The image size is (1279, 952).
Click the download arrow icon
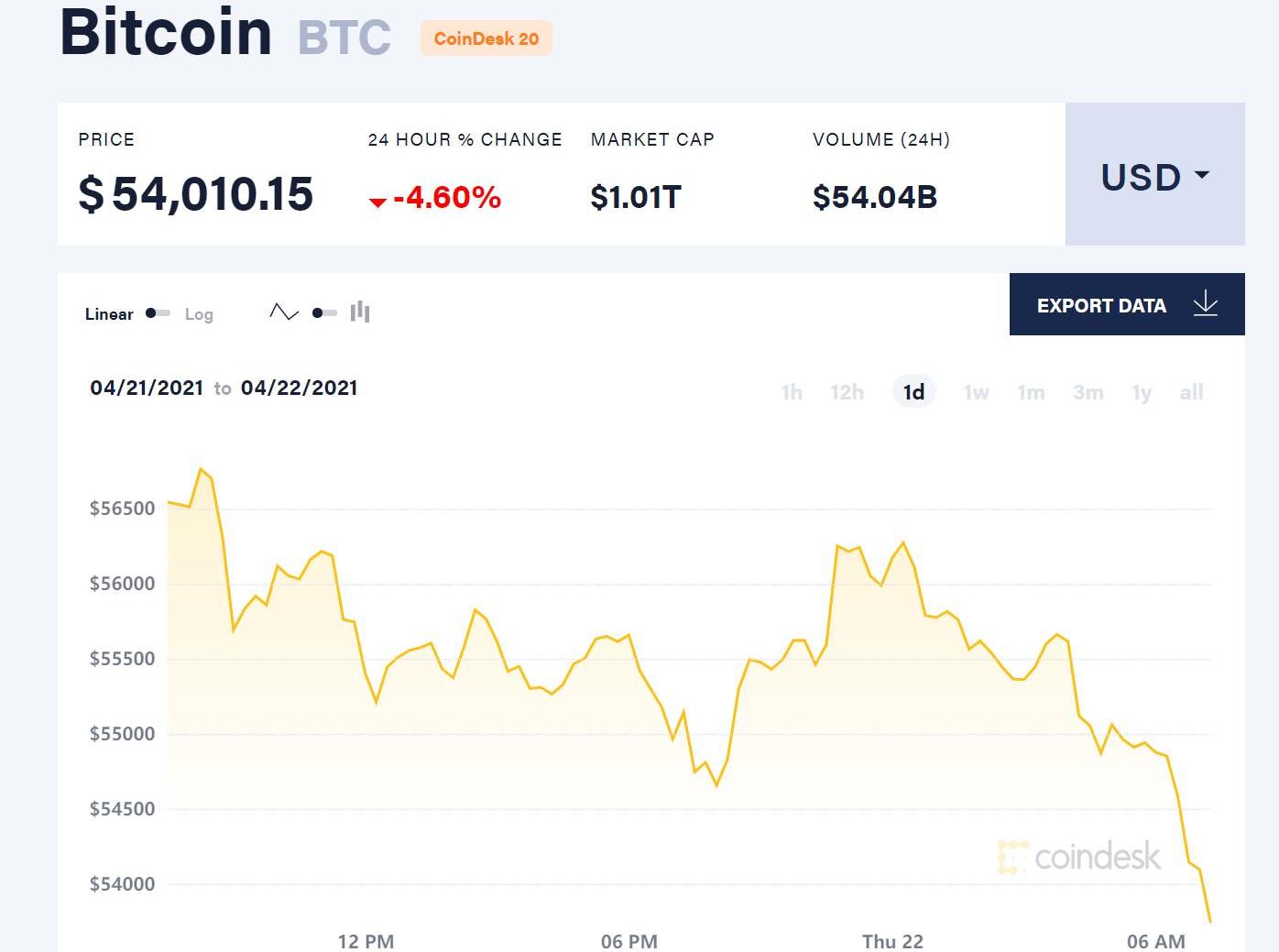pos(1206,304)
